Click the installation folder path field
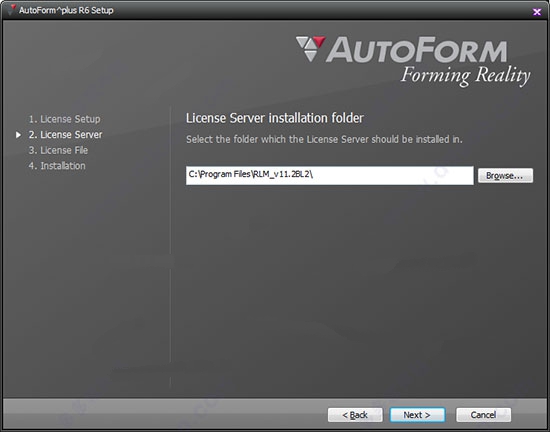Image resolution: width=550 pixels, height=432 pixels. (x=329, y=175)
